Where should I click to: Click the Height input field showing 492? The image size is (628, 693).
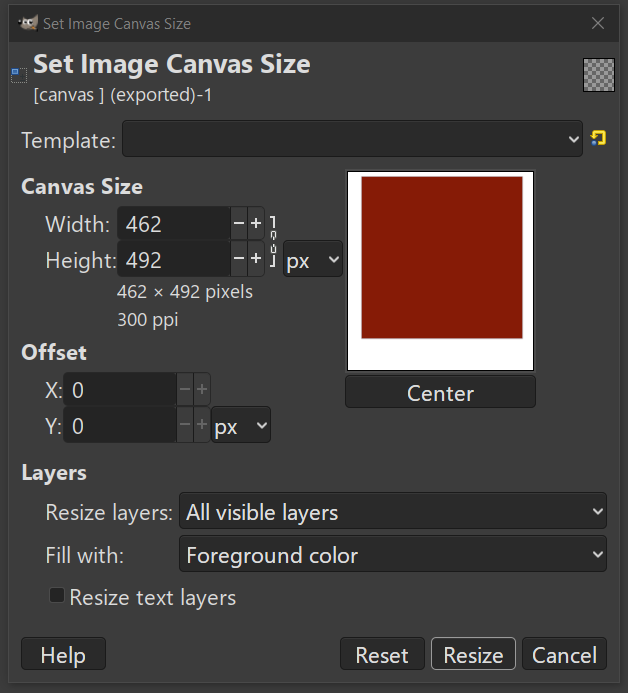174,259
